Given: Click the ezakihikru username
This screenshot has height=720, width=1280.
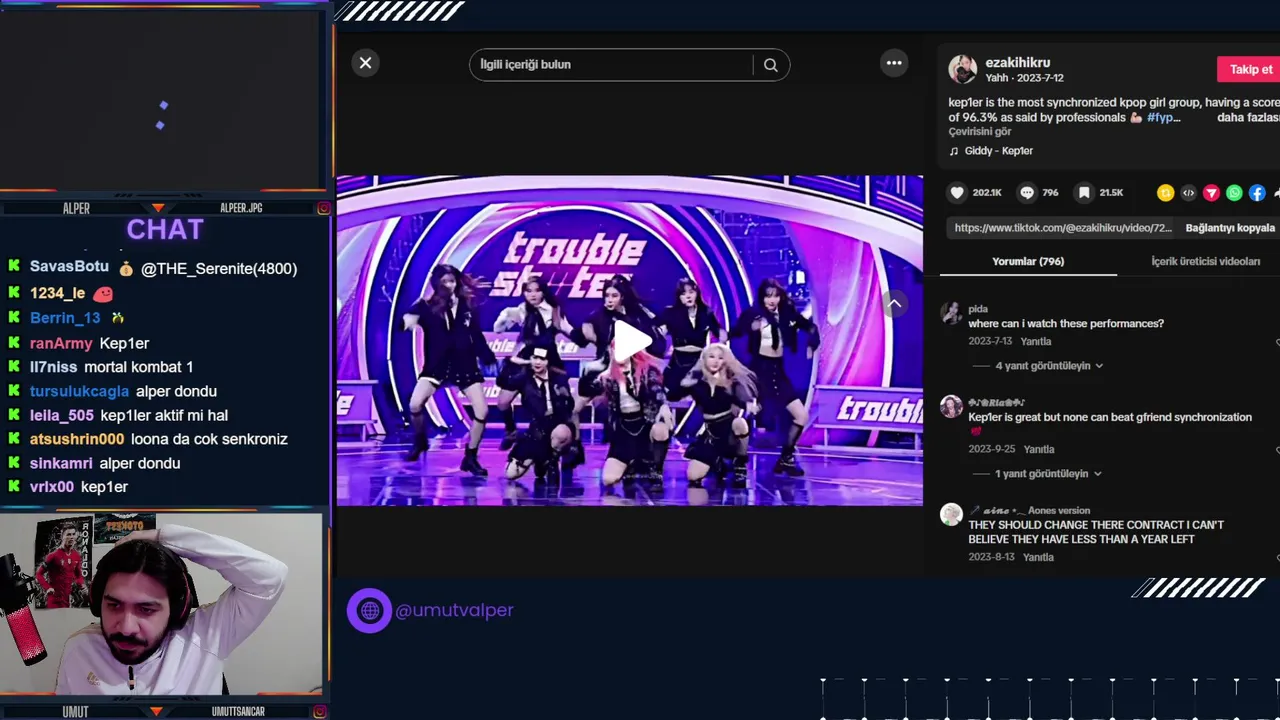Looking at the screenshot, I should 1018,62.
